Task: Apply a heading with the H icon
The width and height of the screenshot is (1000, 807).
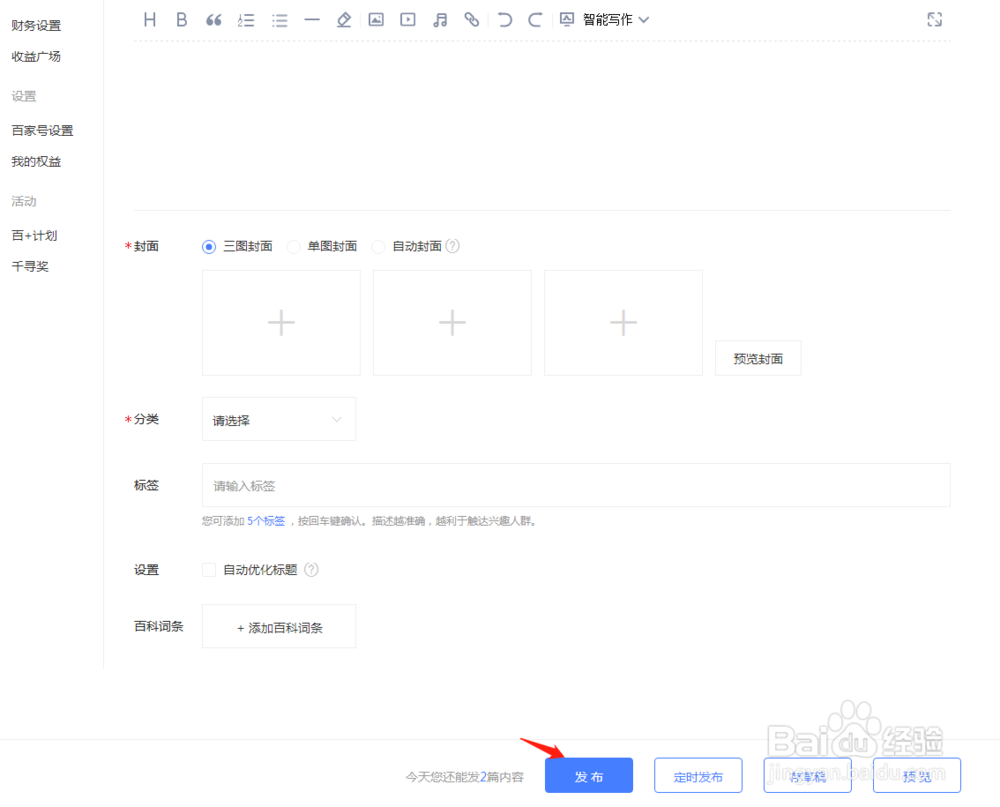Action: (149, 19)
